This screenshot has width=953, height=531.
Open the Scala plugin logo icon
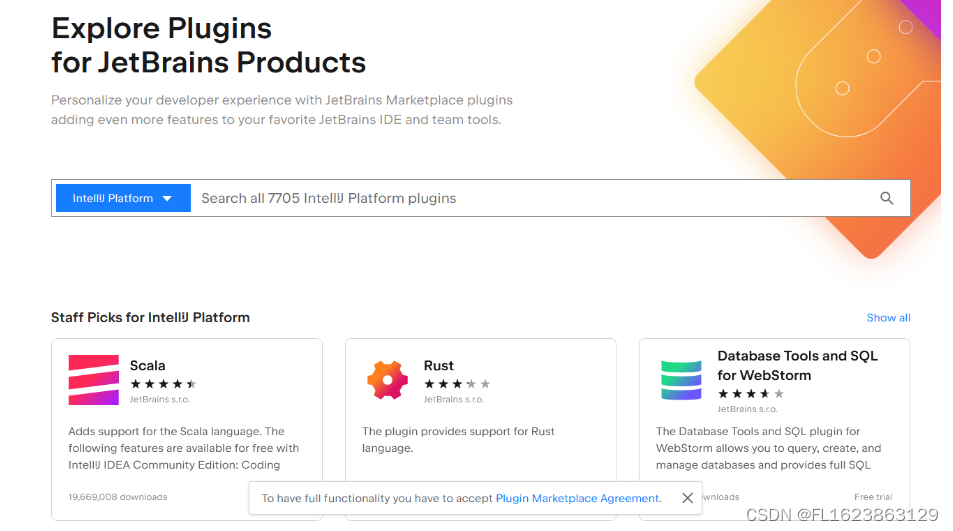tap(94, 380)
